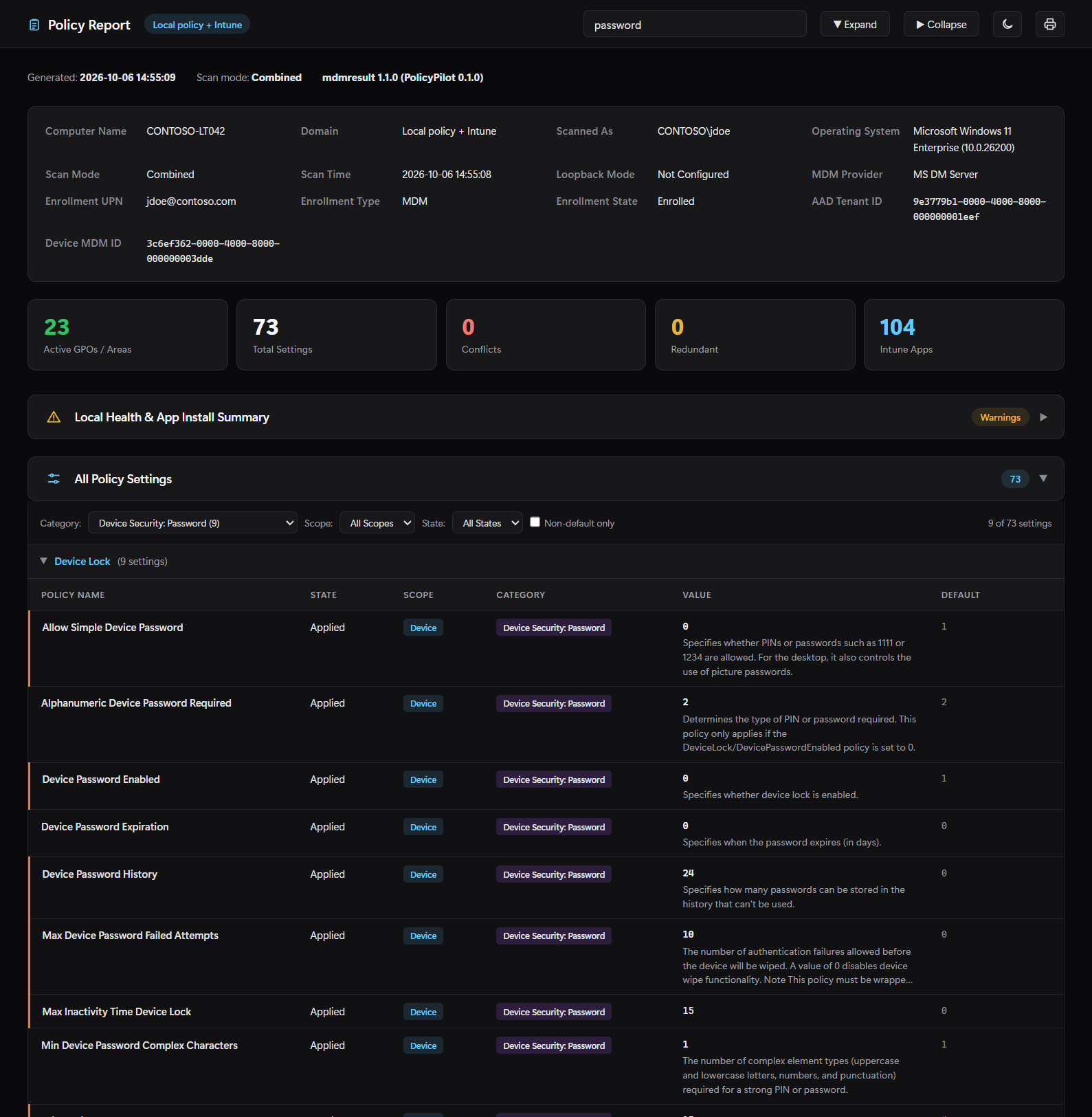Click the warning triangle icon beside Local Health
The image size is (1092, 1117).
54,417
